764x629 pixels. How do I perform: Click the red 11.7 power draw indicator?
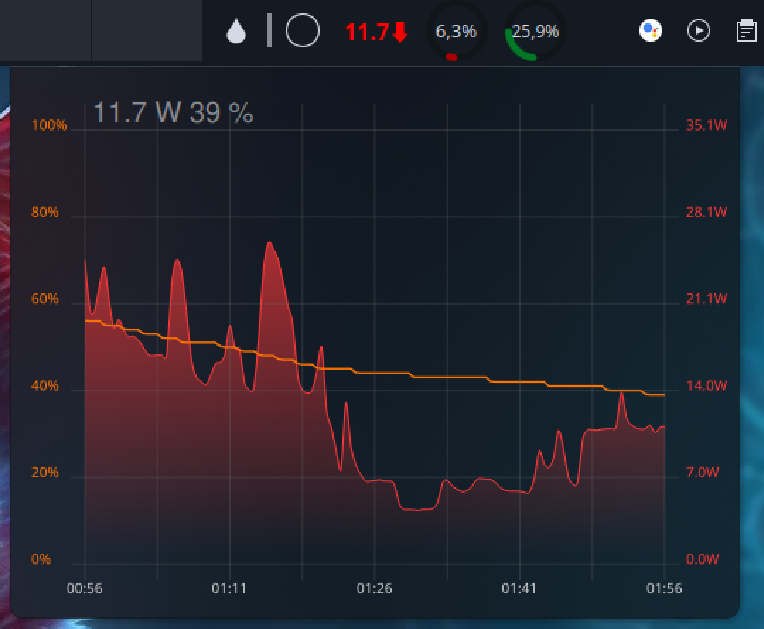pos(376,32)
